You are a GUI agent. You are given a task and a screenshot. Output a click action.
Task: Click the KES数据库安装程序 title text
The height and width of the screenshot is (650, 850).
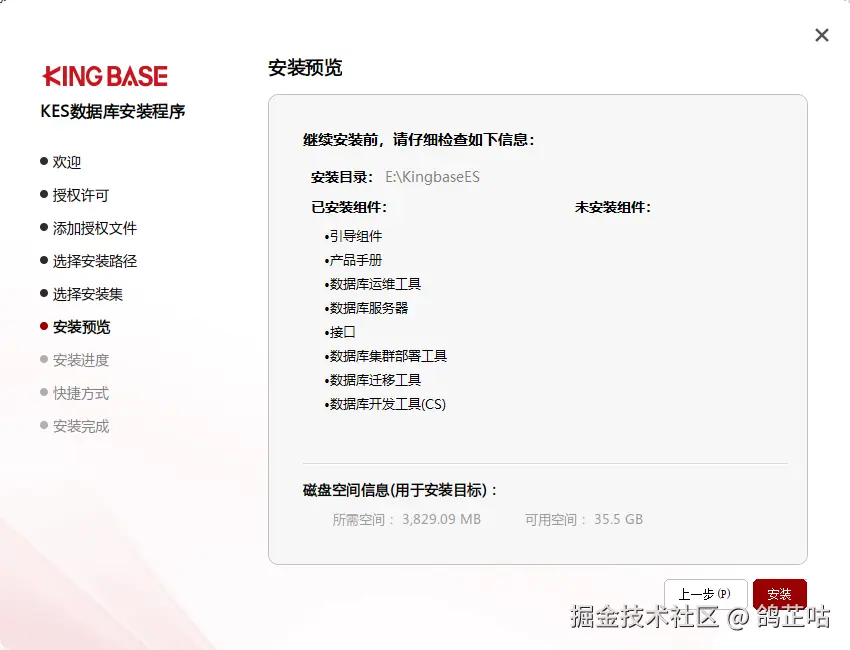click(113, 111)
